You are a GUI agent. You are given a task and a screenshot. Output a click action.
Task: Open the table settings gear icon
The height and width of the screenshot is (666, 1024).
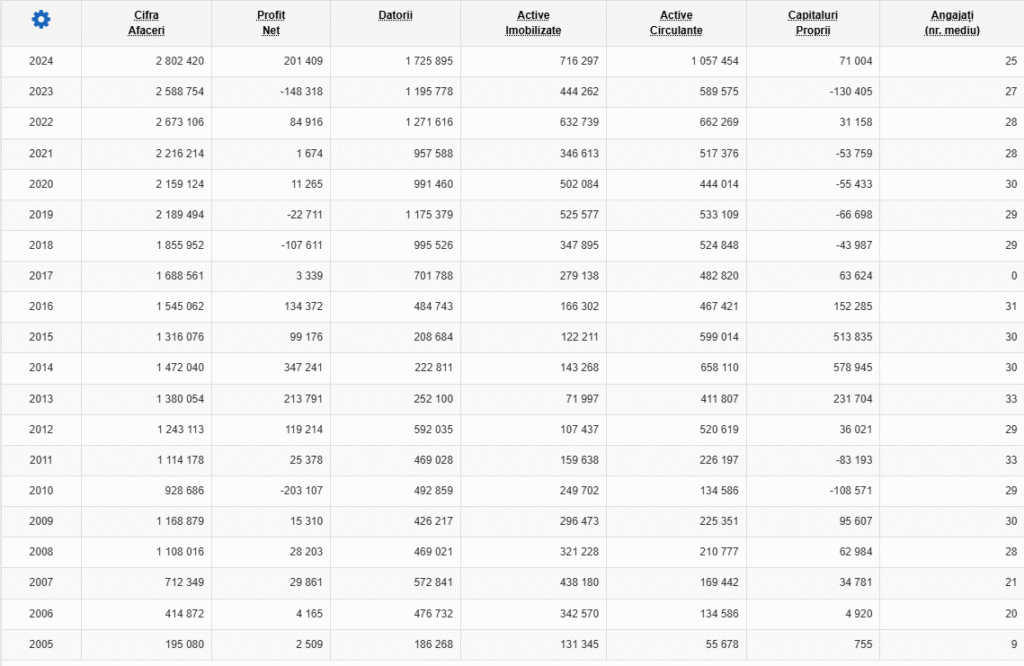pyautogui.click(x=40, y=20)
